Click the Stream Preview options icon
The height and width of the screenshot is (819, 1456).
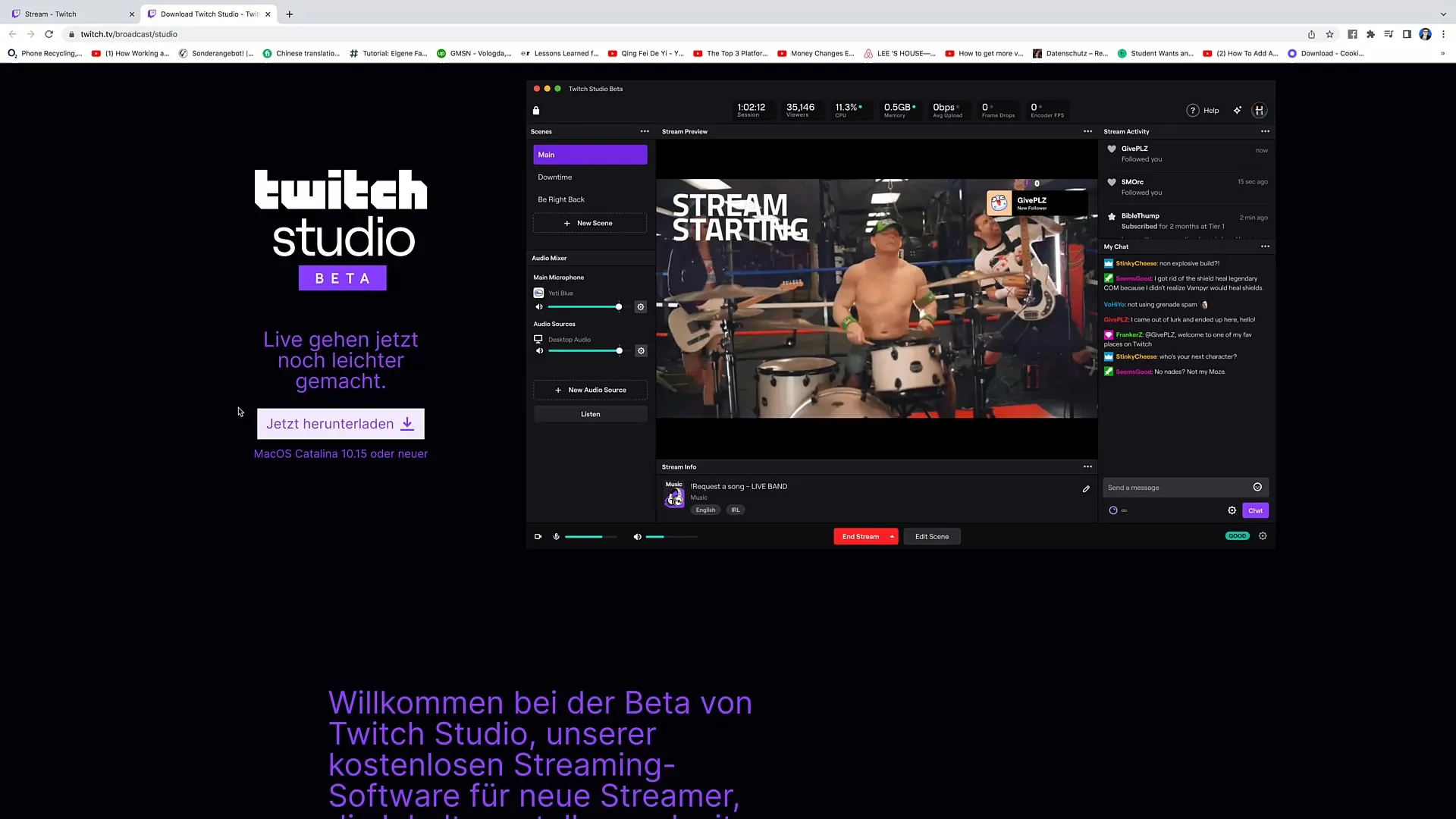pyautogui.click(x=1088, y=131)
